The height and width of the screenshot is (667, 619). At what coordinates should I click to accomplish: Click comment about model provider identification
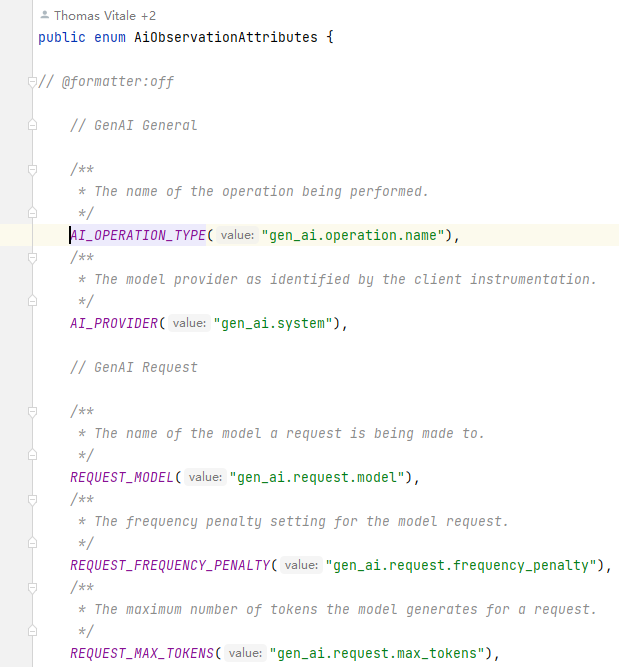coord(345,279)
